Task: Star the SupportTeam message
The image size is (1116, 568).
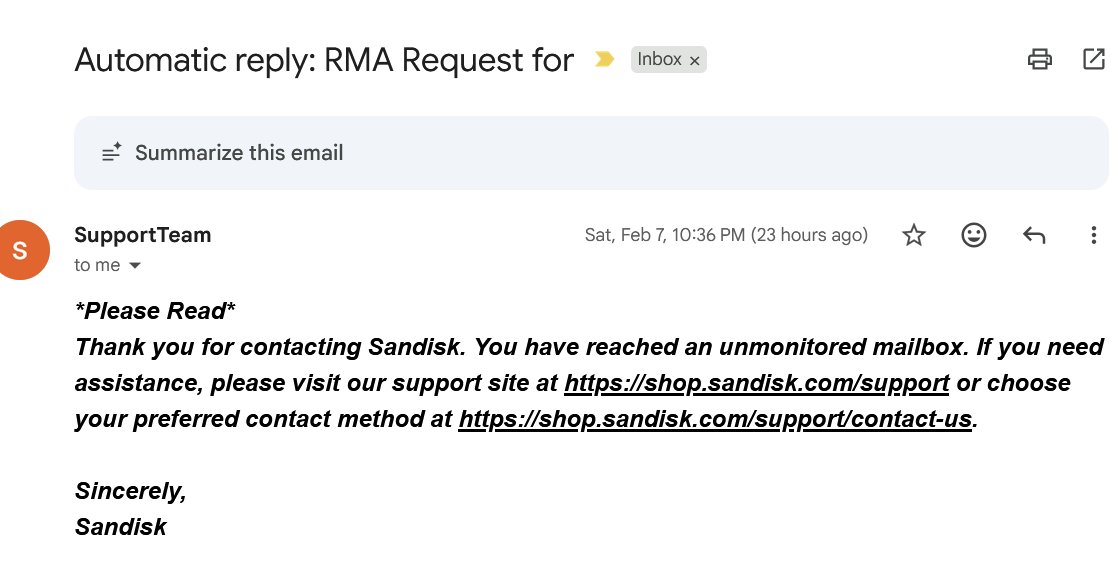Action: pyautogui.click(x=914, y=235)
